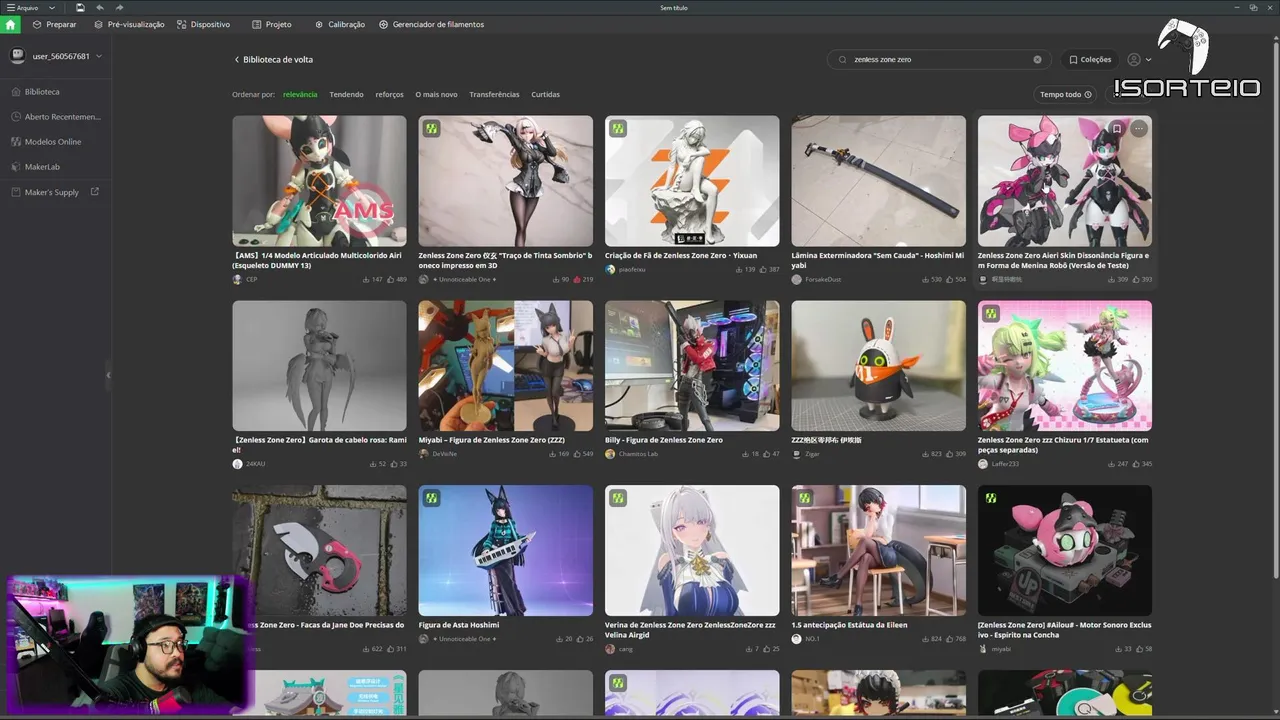This screenshot has width=1280, height=720.
Task: Open Gerenciador de filamentos
Action: (432, 24)
